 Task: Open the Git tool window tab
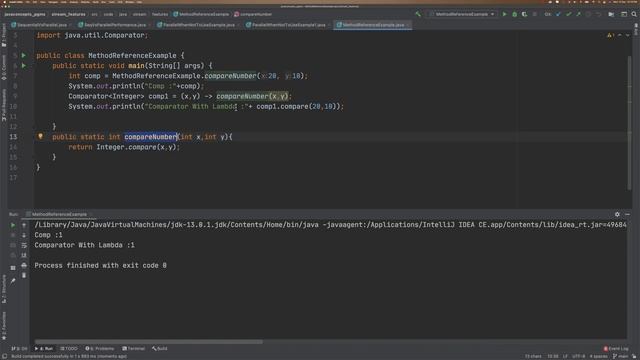coord(19,349)
